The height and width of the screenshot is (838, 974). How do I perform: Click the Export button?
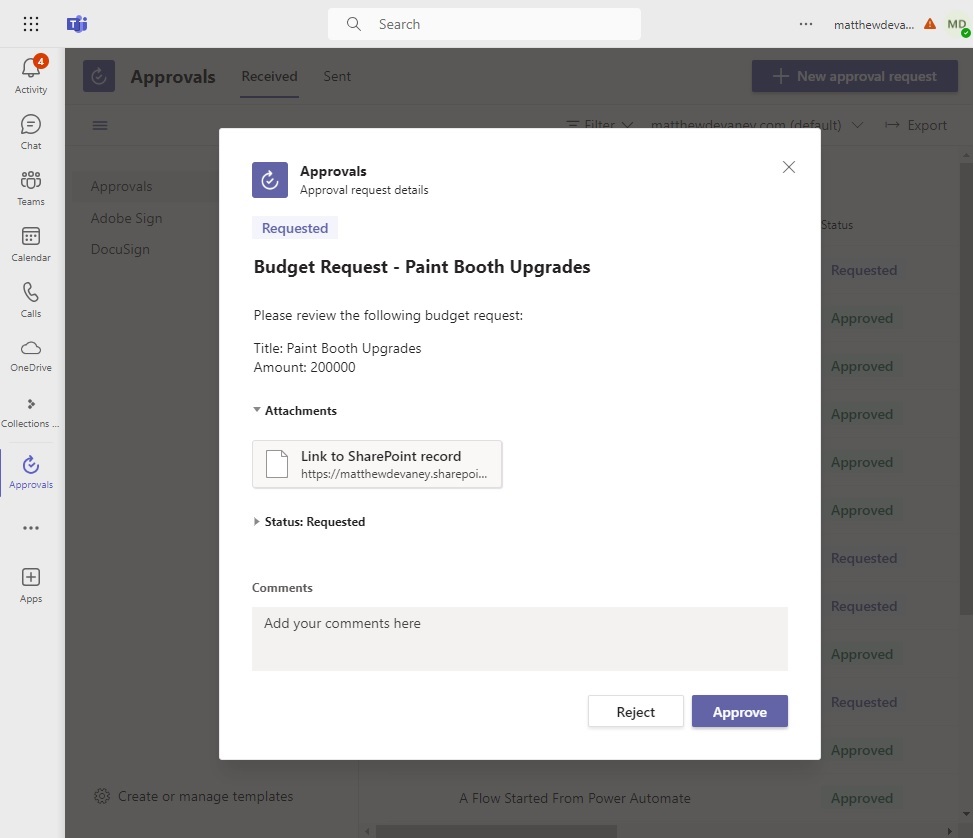pyautogui.click(x=916, y=125)
